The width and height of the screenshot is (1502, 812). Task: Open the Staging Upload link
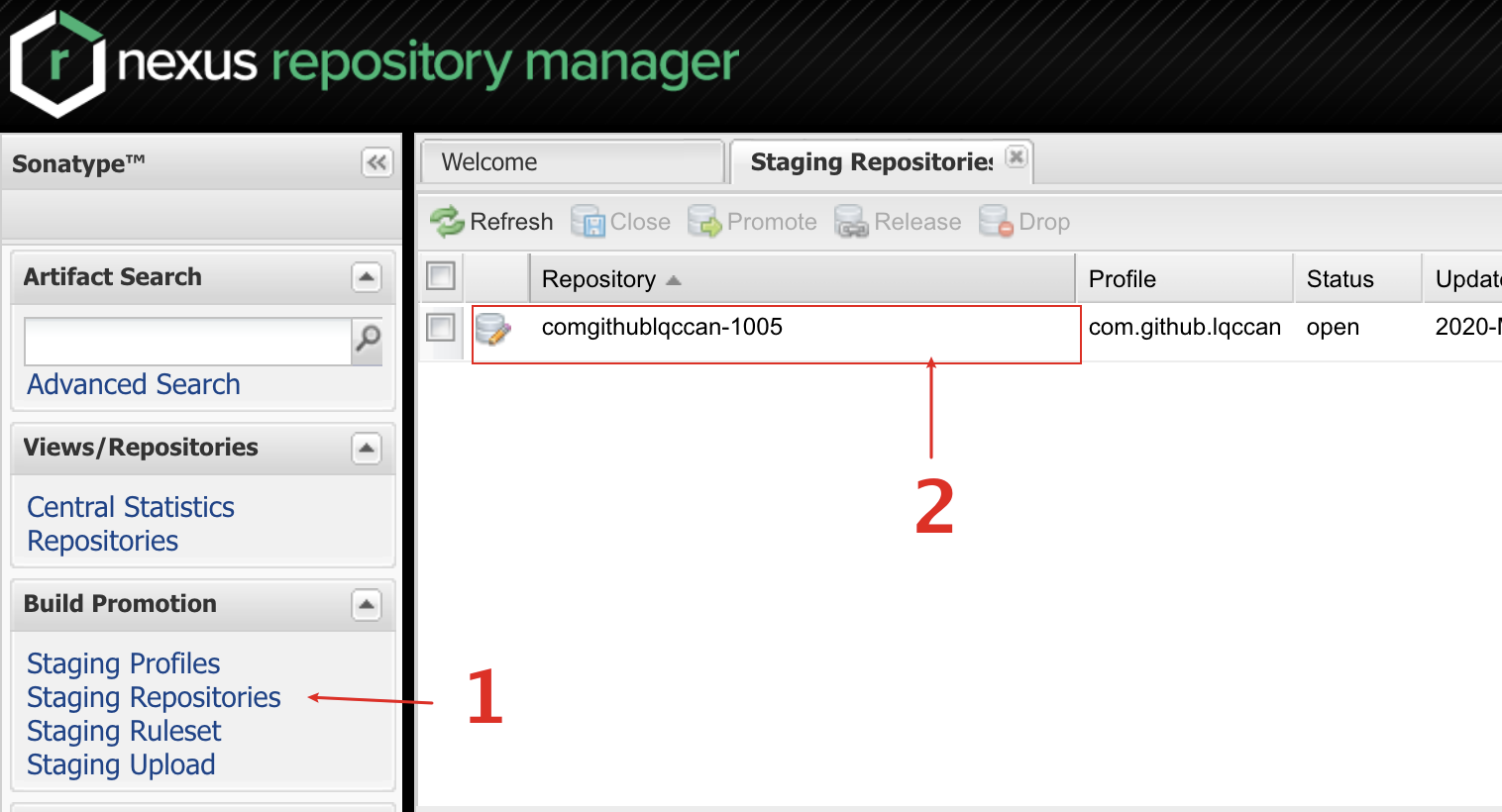click(121, 764)
